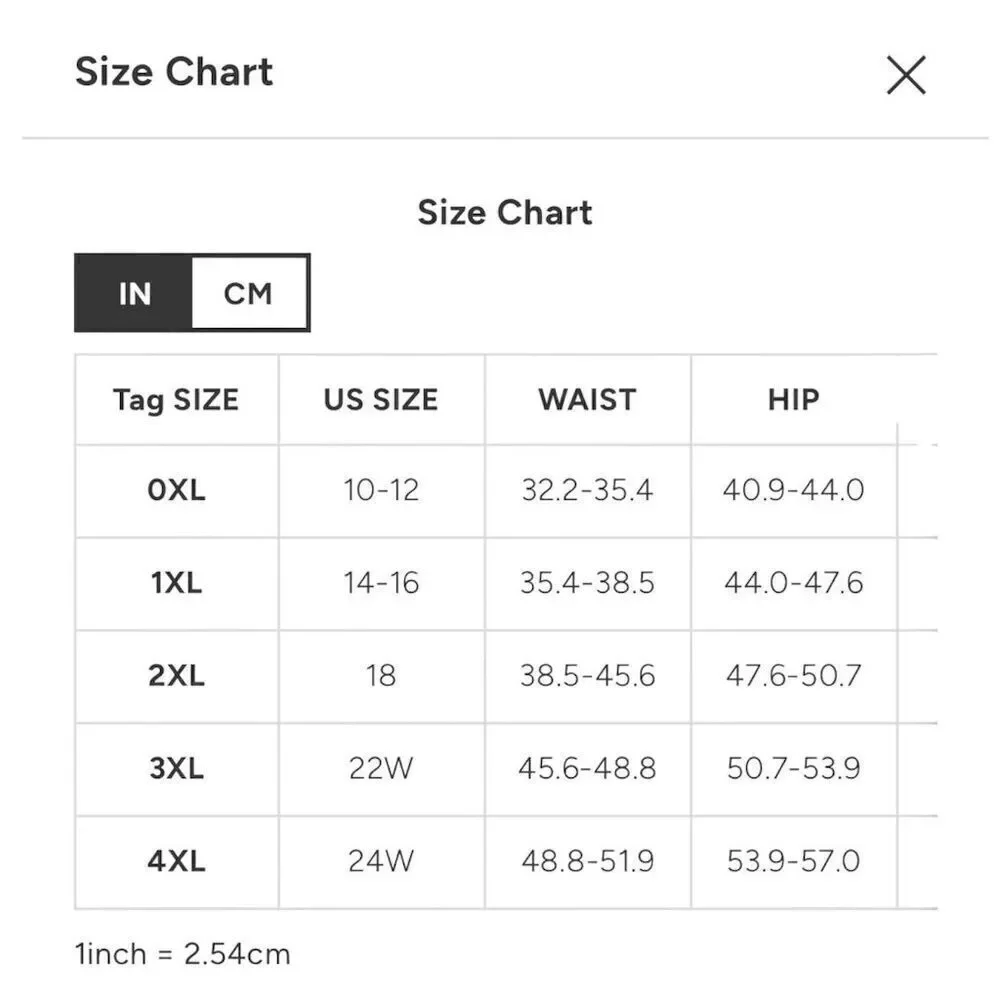Select the 2XL size row label
Image resolution: width=1000 pixels, height=1000 pixels.
[177, 675]
